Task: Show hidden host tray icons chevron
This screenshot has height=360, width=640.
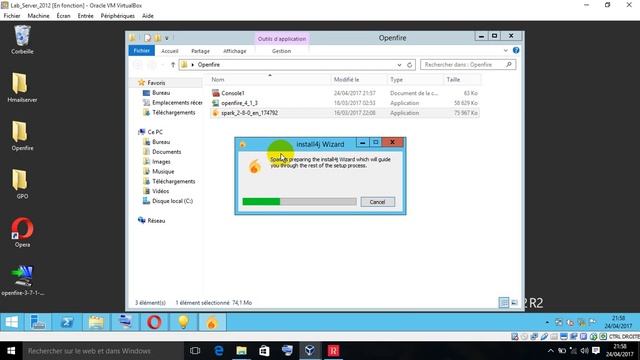Action: (551, 351)
